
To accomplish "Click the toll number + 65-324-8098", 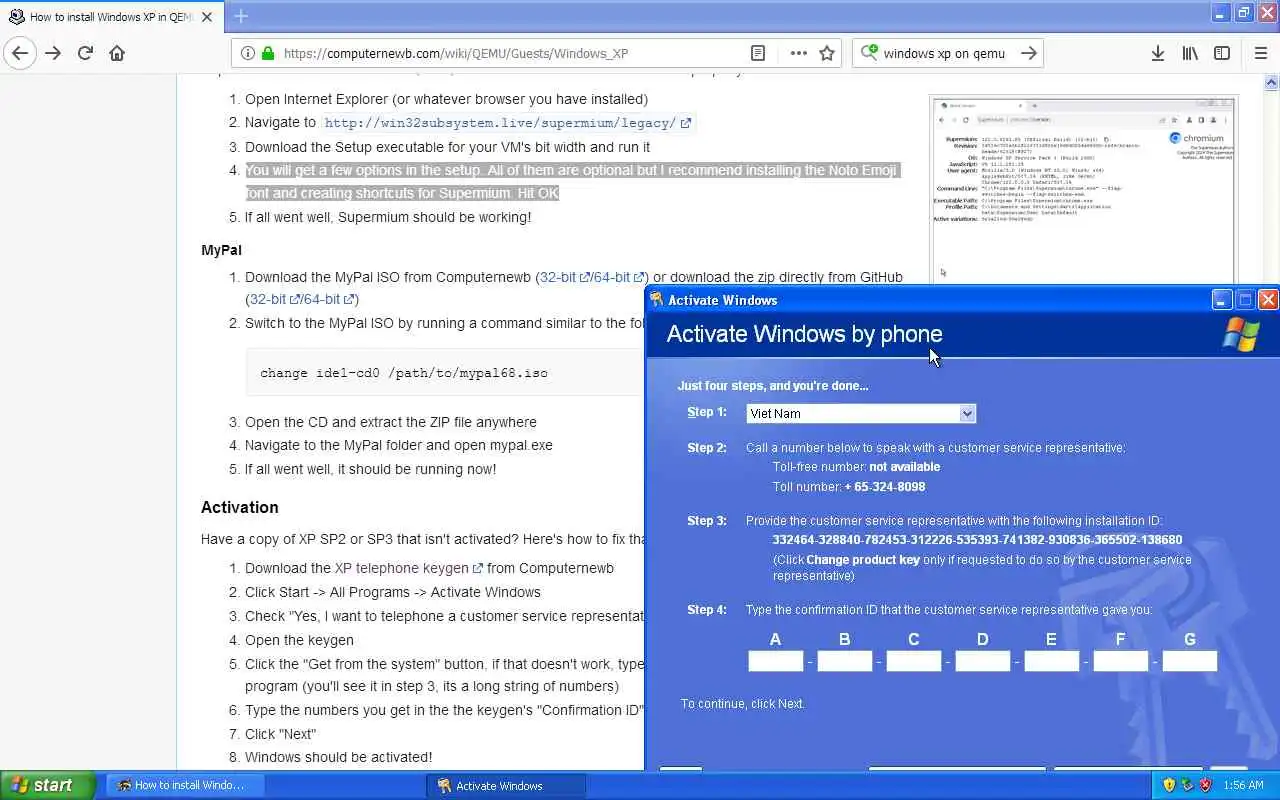I will point(885,487).
